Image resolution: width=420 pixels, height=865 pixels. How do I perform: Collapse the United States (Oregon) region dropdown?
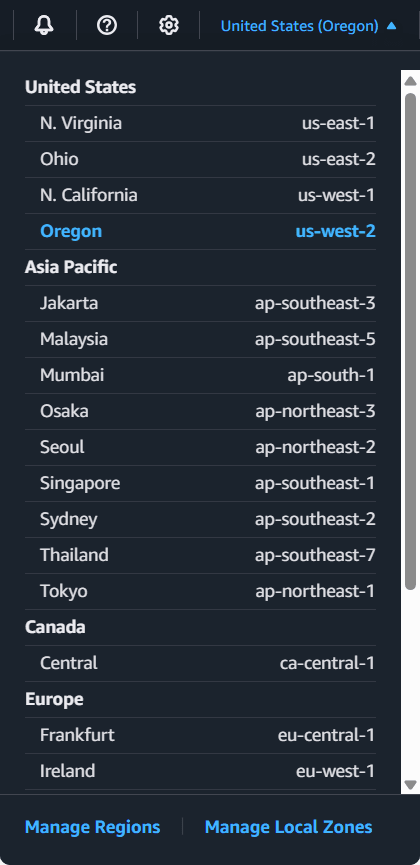coord(309,25)
